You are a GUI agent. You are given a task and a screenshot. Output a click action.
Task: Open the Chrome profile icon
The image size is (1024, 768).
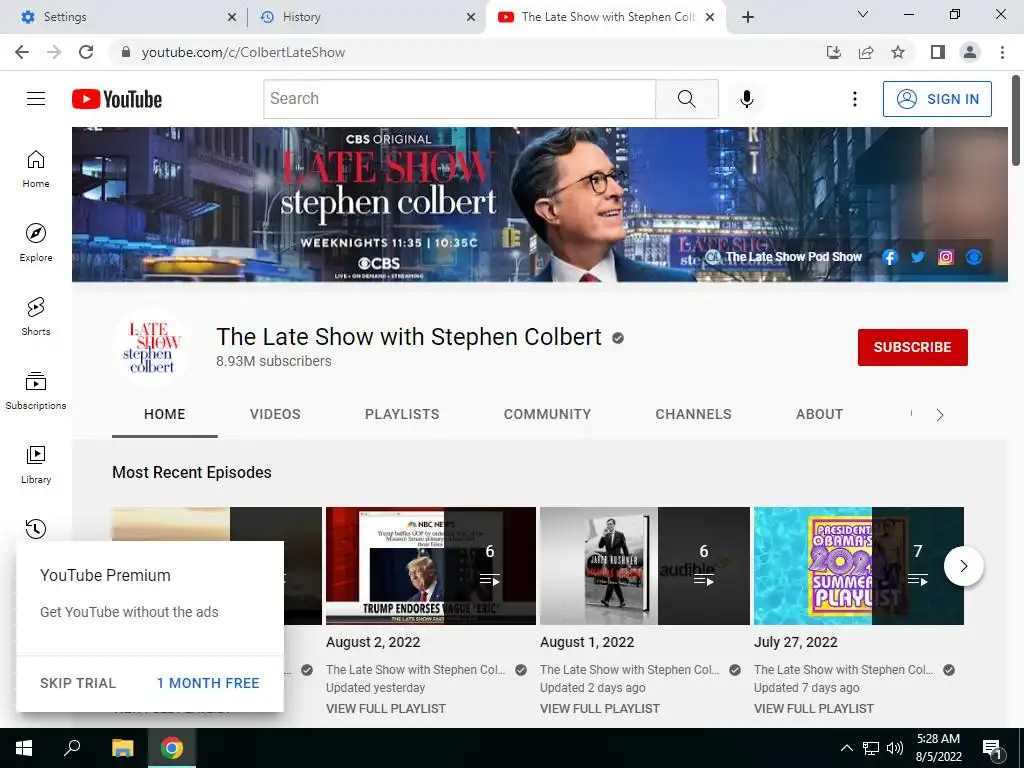pyautogui.click(x=970, y=52)
